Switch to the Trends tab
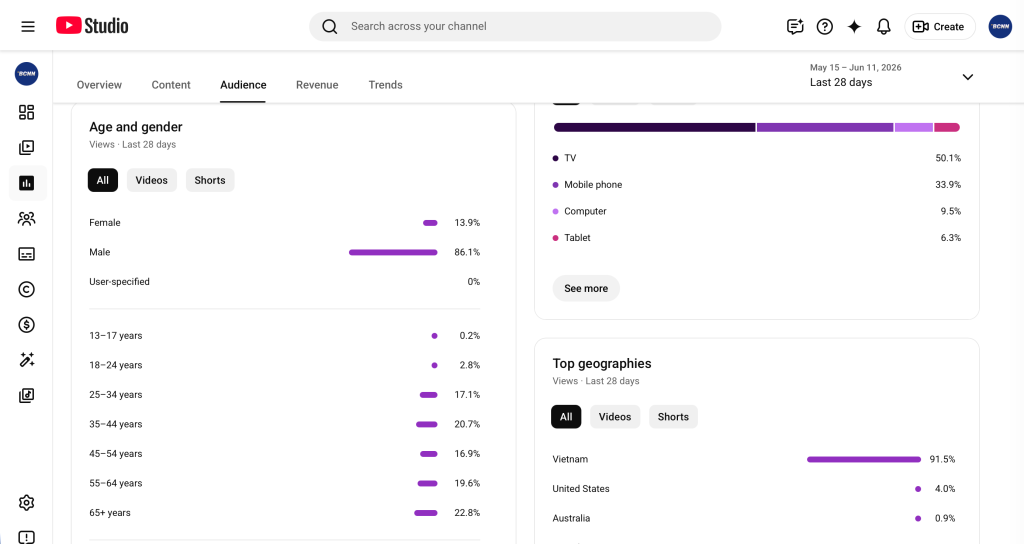The height and width of the screenshot is (544, 1024). (x=385, y=85)
